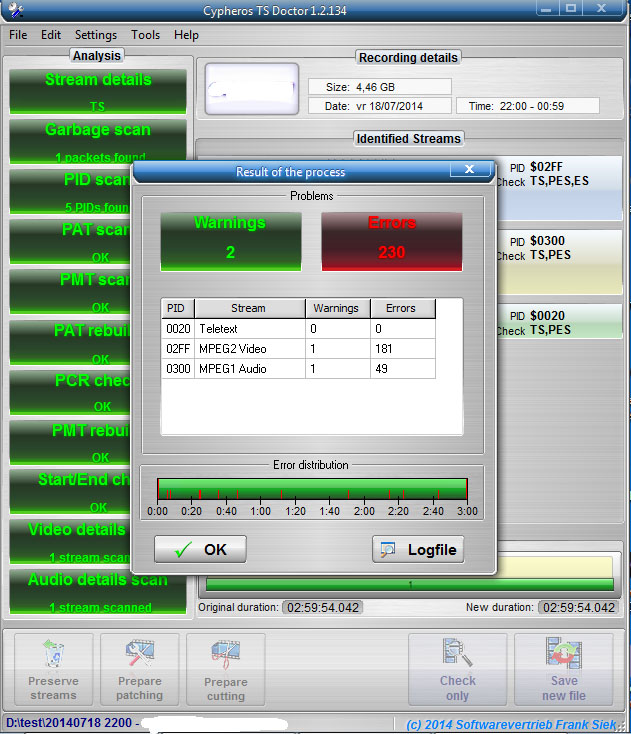The width and height of the screenshot is (631, 734).
Task: Click the 181 errors cell
Action: [403, 349]
